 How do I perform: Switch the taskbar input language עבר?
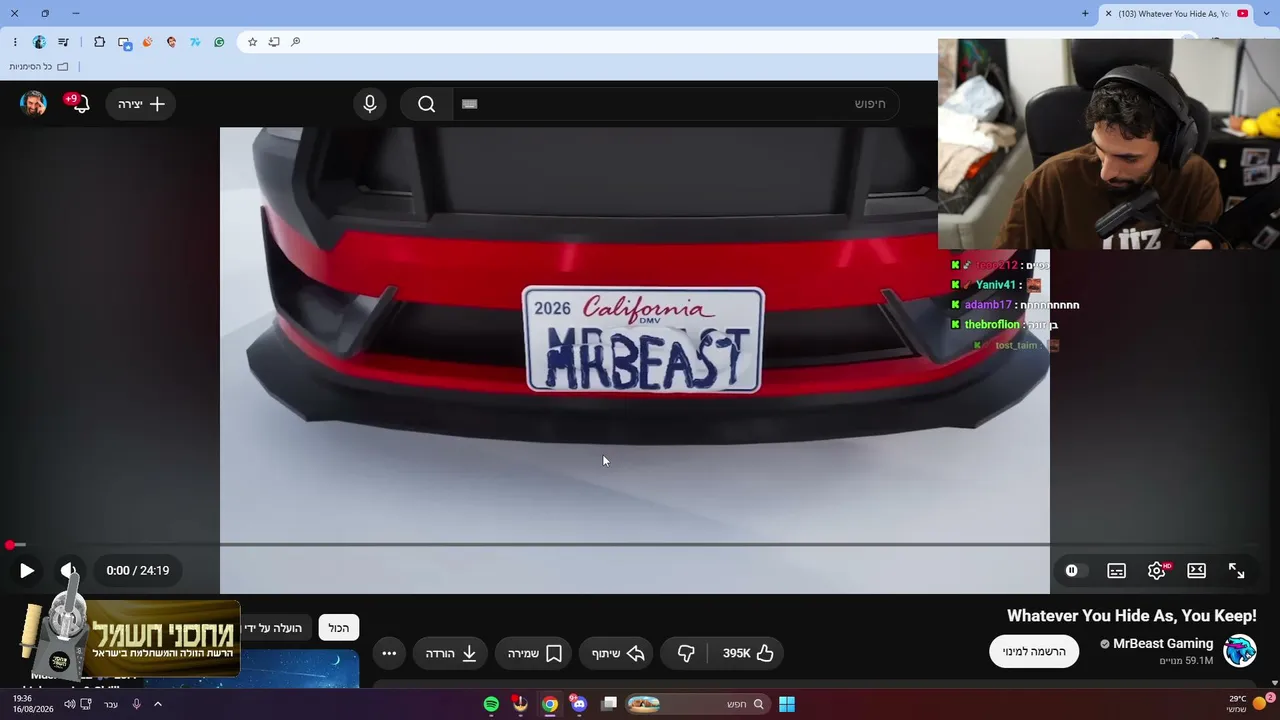coord(111,704)
